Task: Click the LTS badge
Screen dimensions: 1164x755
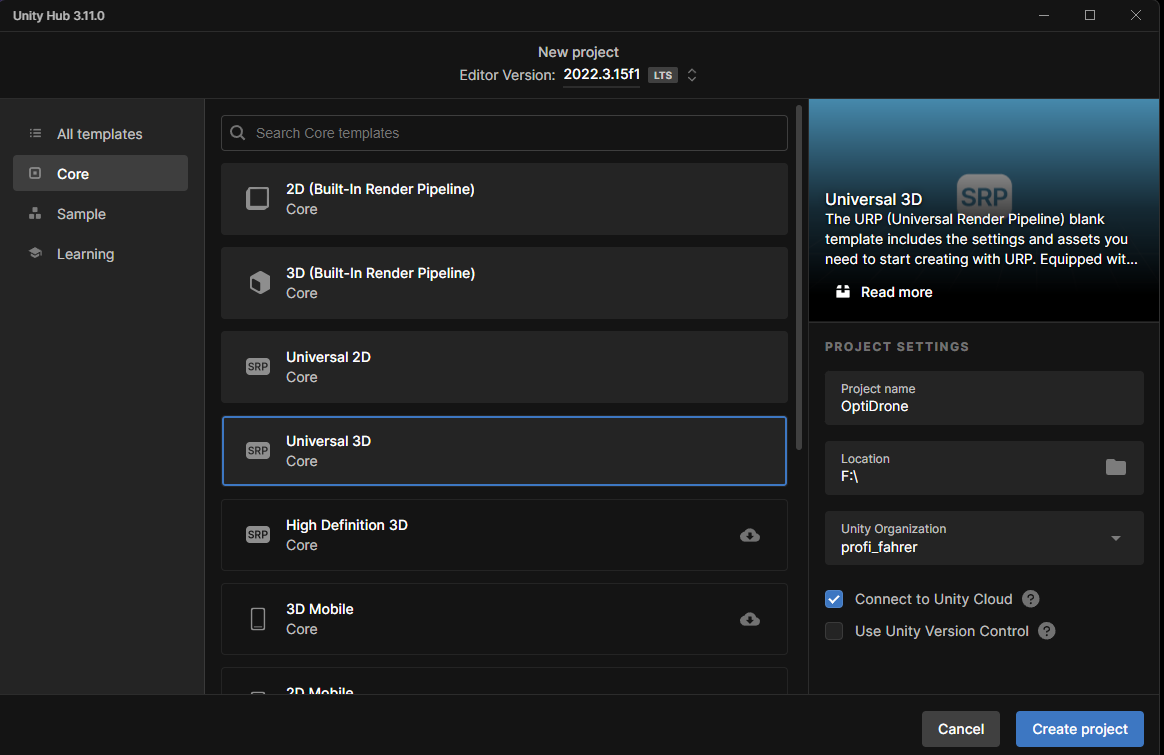Action: pos(663,75)
